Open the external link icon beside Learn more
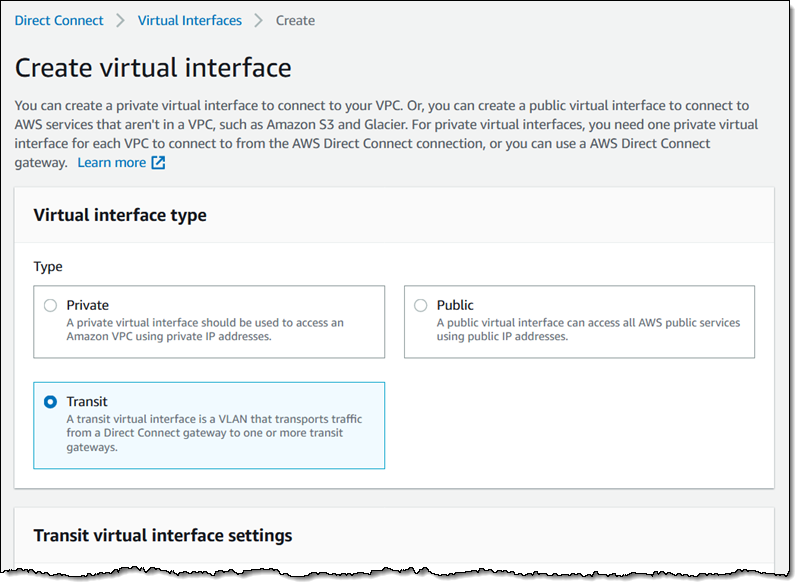 [x=158, y=163]
